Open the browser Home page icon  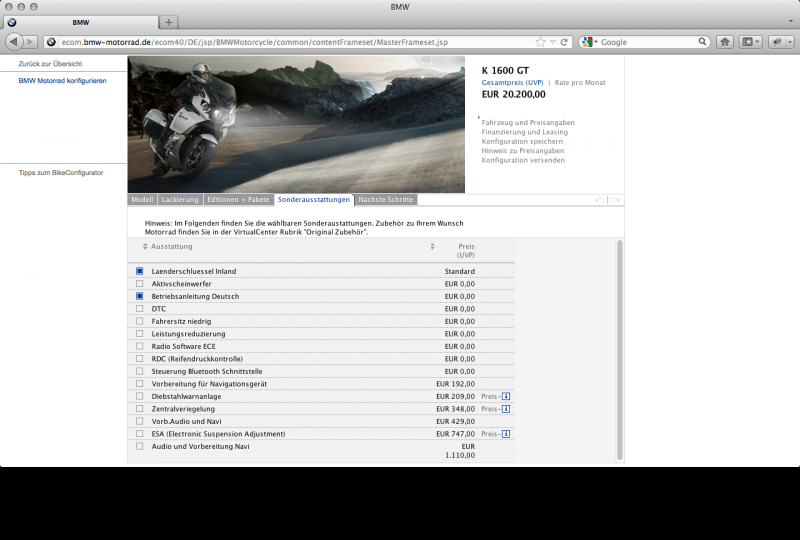(724, 42)
